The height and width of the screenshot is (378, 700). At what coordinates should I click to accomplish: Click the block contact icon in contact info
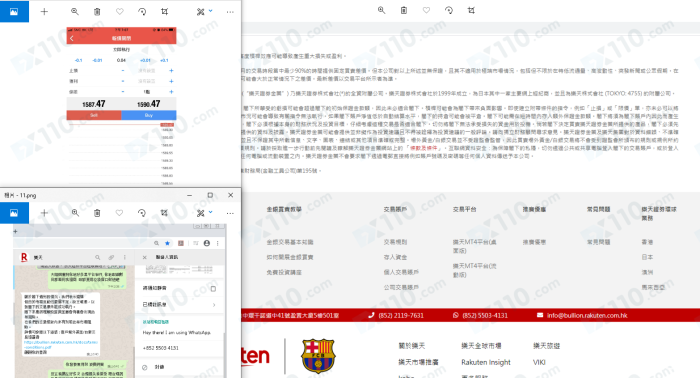tap(145, 367)
